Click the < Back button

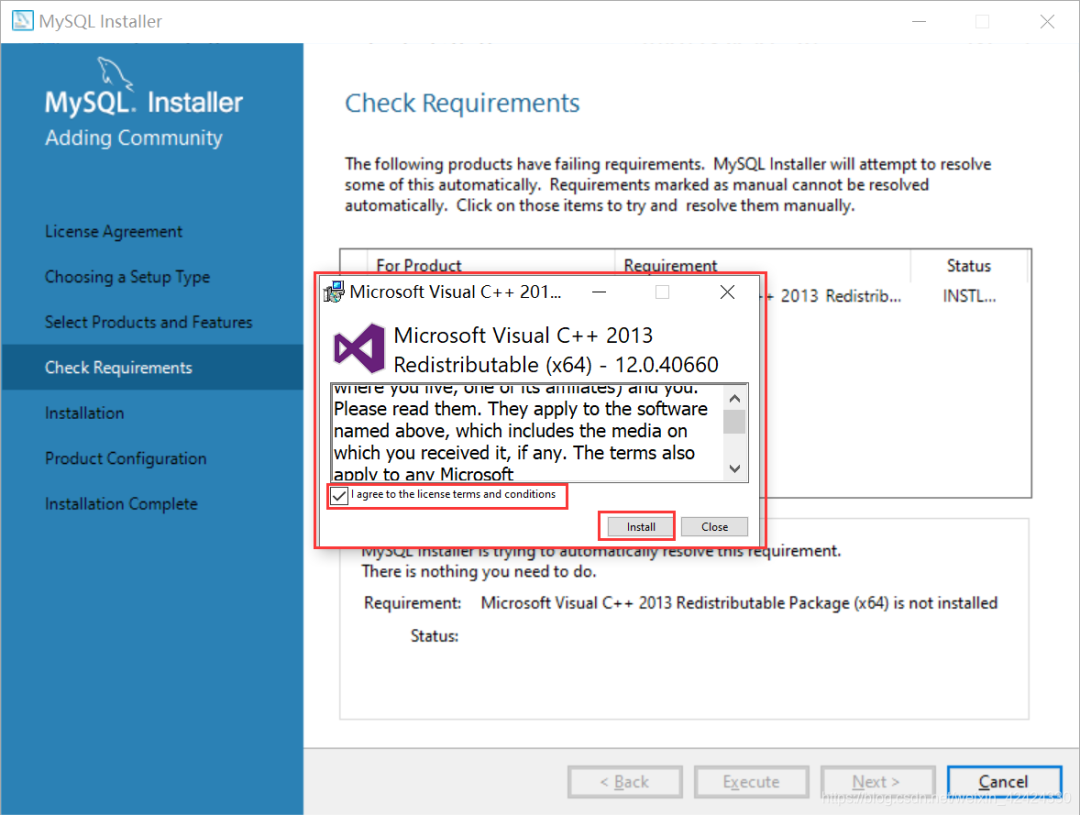(625, 782)
